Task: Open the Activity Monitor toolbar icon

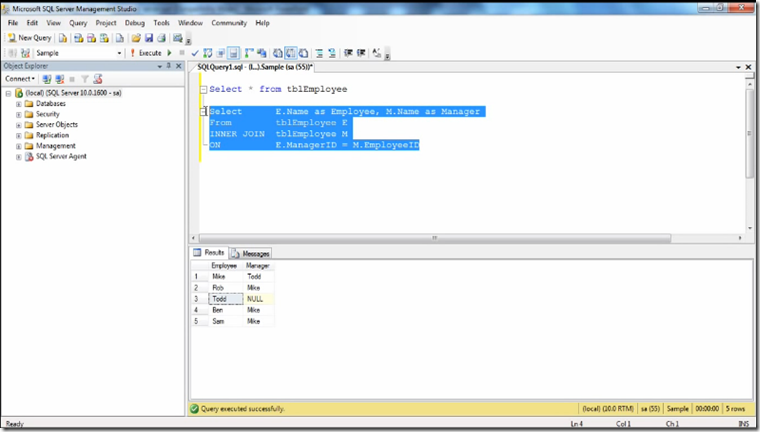Action: pos(178,38)
